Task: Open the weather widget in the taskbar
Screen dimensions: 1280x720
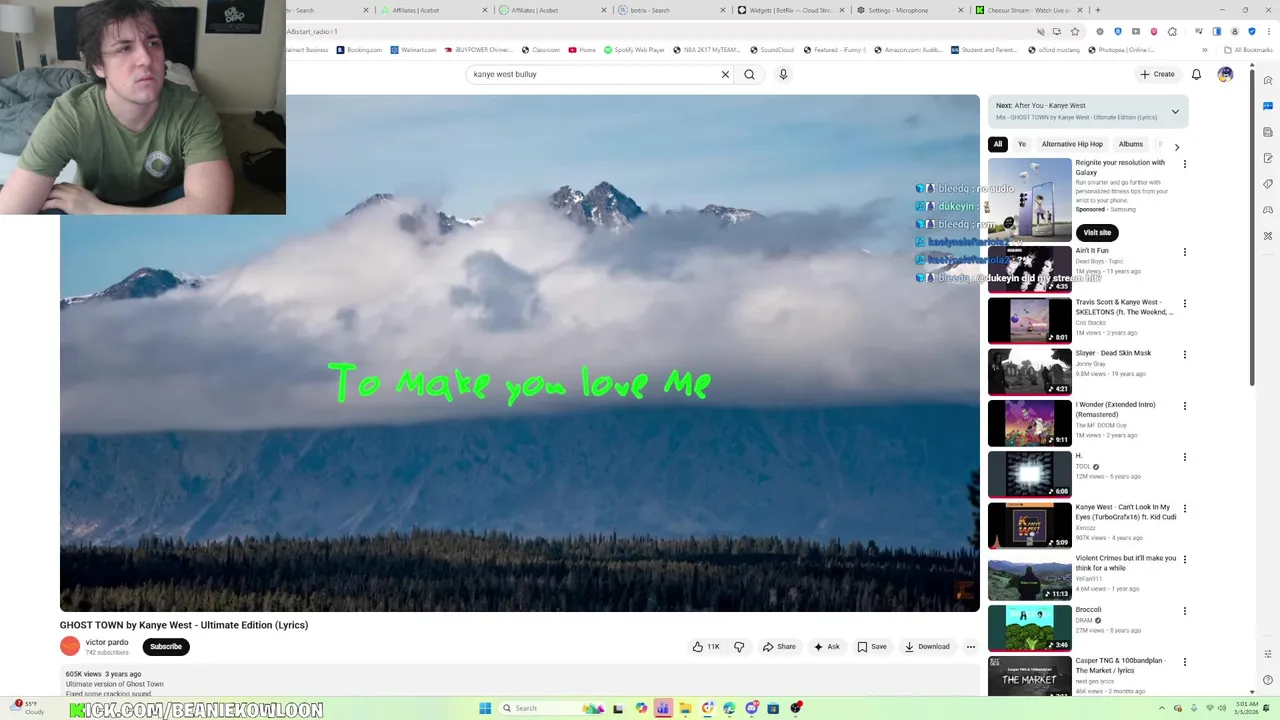Action: 28,707
